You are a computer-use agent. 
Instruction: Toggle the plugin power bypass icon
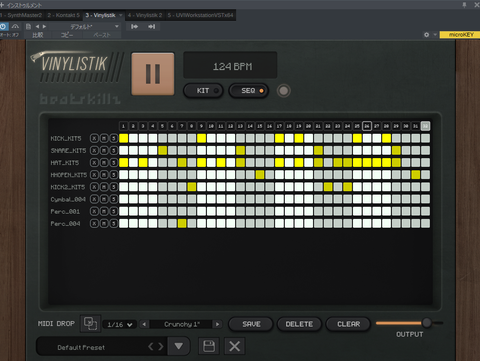coord(3,26)
